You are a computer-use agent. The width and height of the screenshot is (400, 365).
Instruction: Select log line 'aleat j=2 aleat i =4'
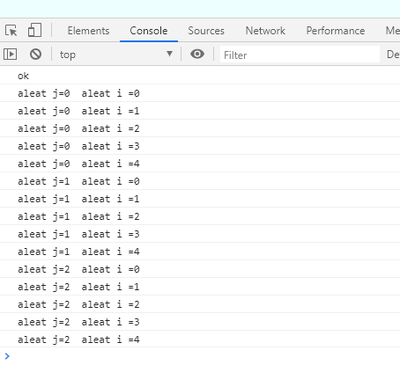tap(200, 340)
